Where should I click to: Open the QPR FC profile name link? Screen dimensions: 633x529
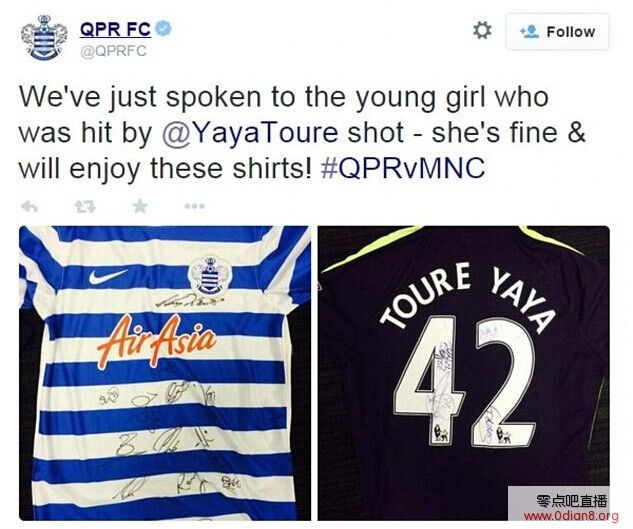[x=115, y=29]
